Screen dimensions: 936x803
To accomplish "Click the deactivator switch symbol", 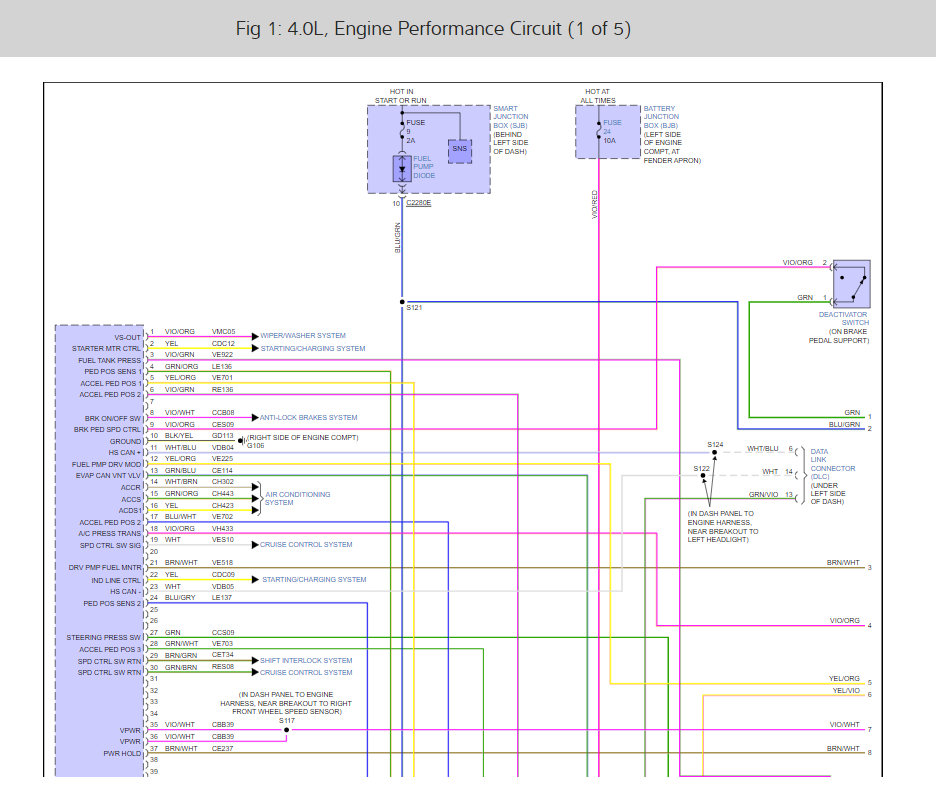I will point(851,284).
